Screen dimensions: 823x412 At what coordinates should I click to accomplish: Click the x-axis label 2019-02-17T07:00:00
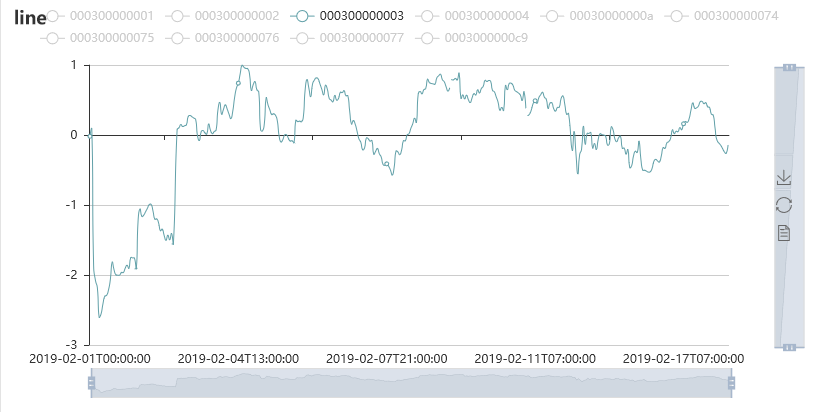coord(683,359)
